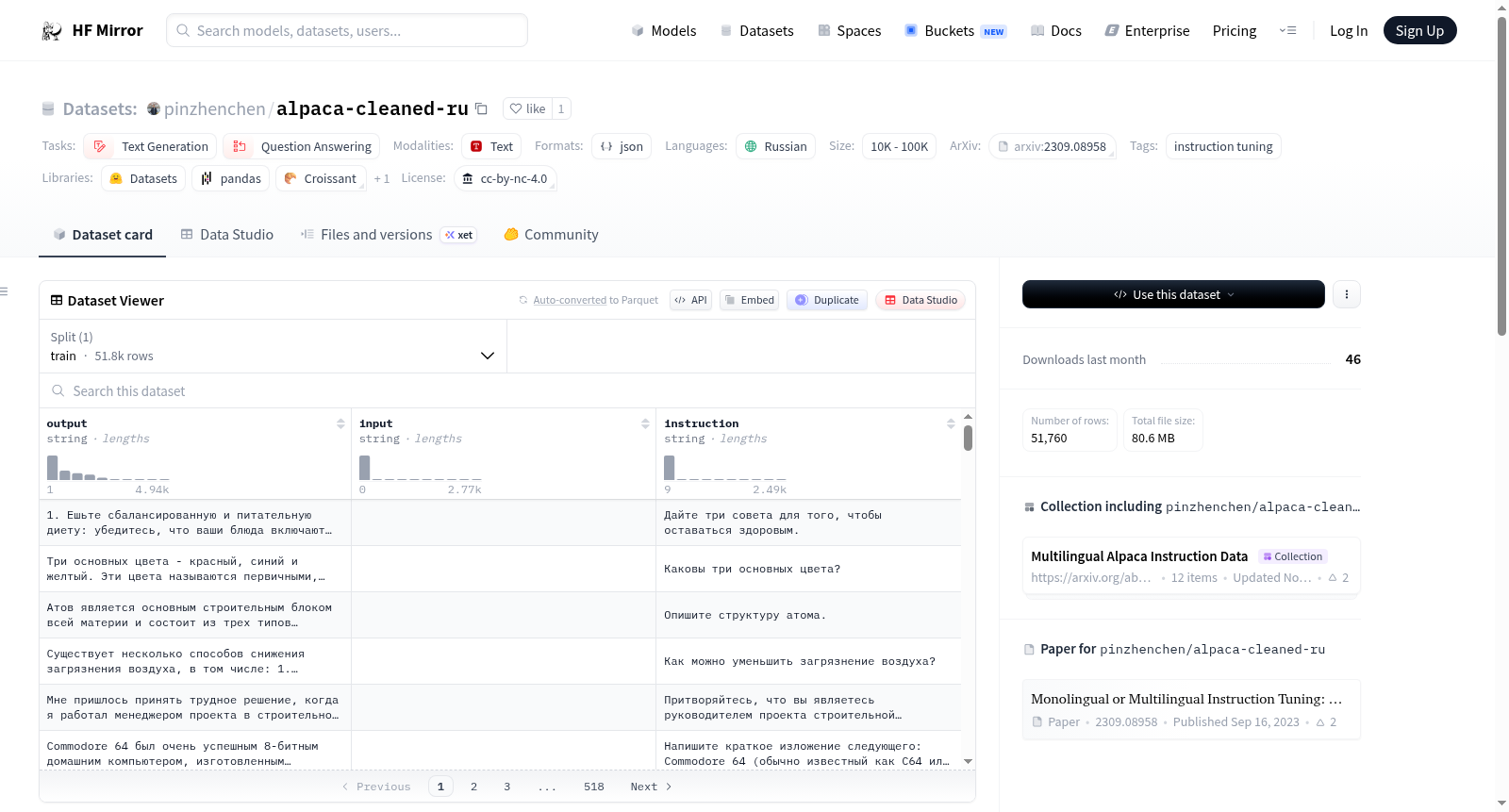The image size is (1509, 812).
Task: Click the heart like button
Action: 527,108
